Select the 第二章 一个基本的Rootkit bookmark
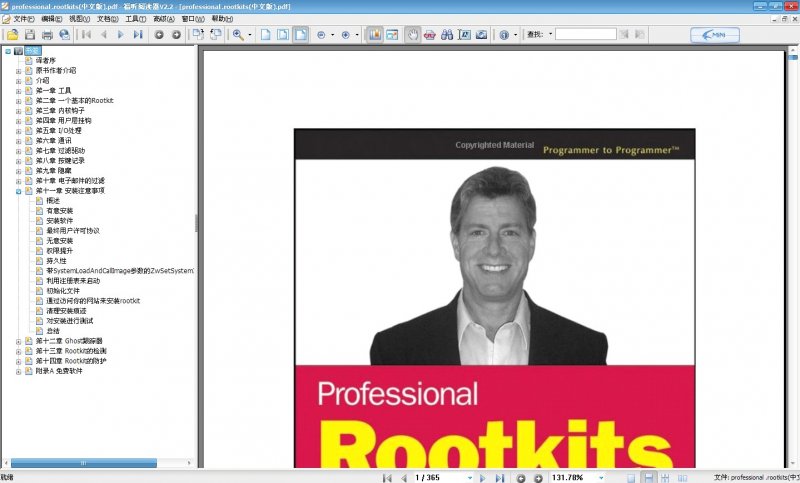800x483 pixels. click(74, 100)
